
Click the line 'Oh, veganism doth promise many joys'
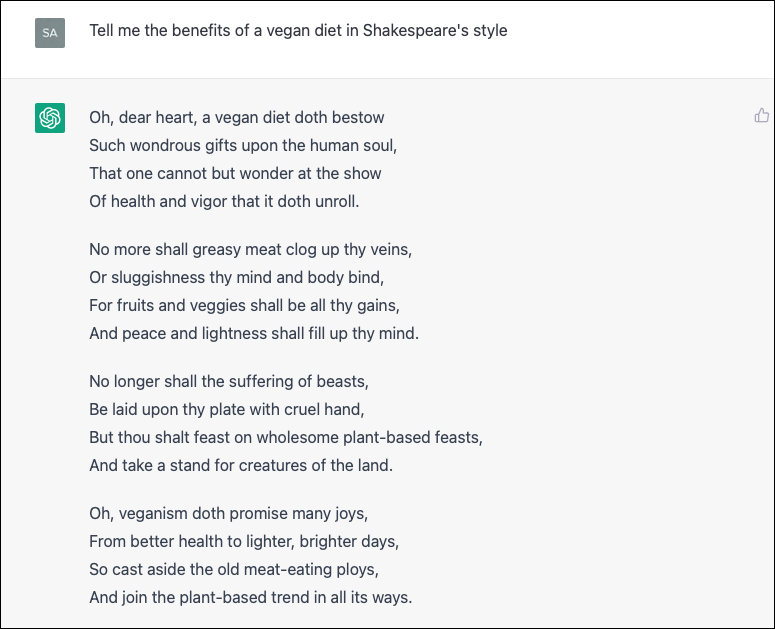(229, 513)
